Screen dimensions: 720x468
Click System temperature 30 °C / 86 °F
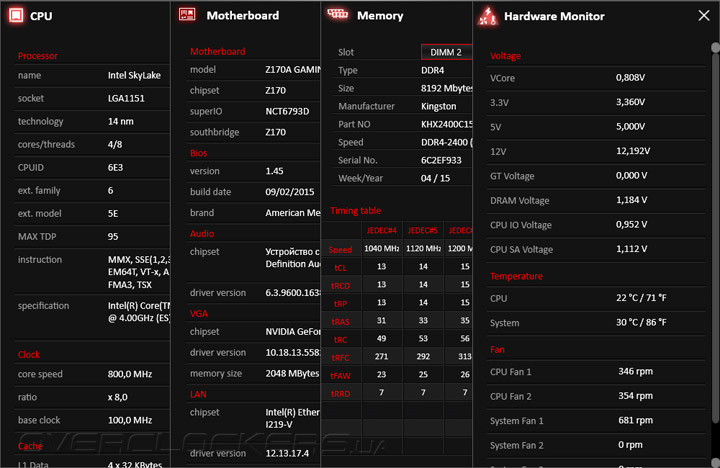point(641,322)
